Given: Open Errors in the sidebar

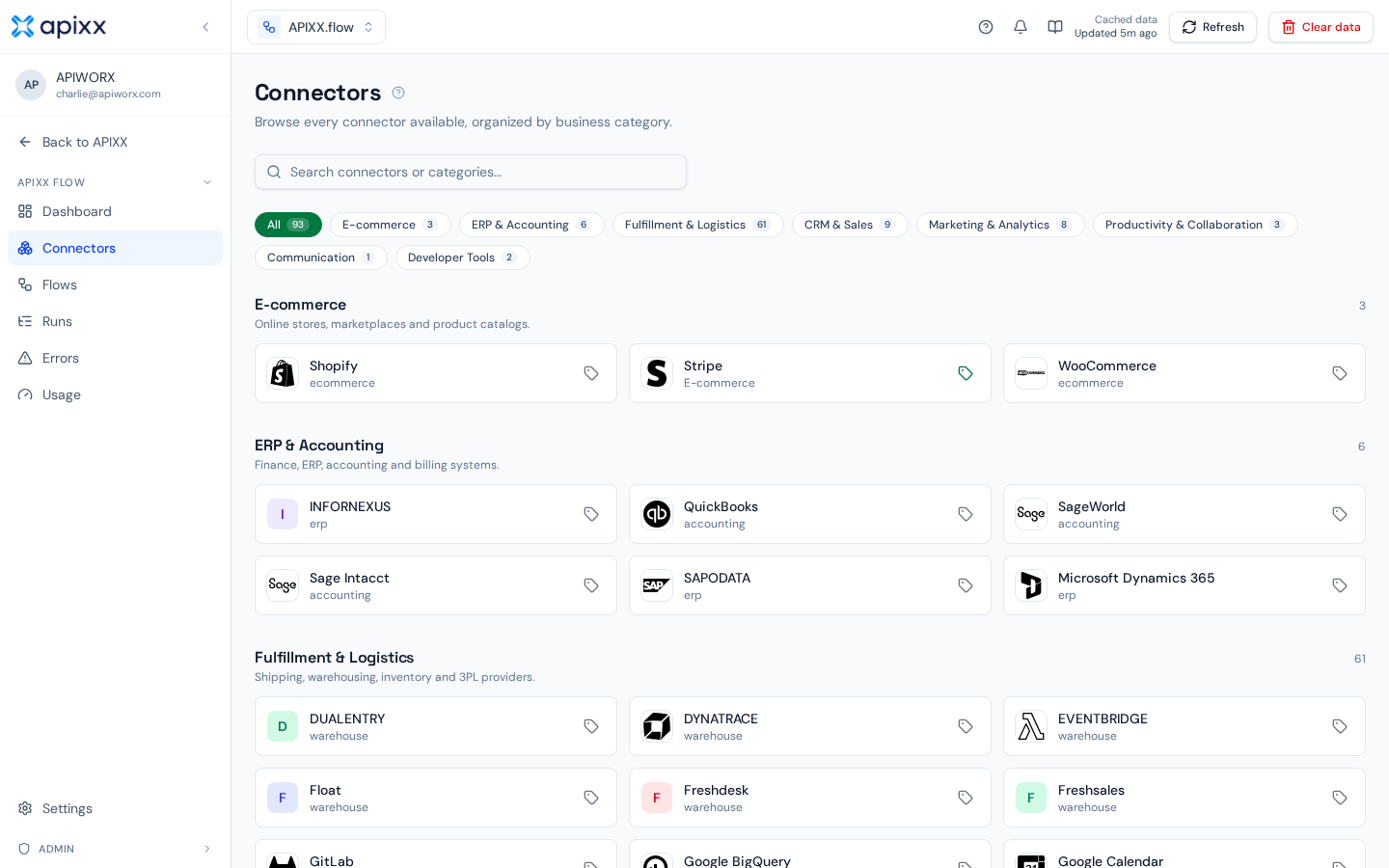Looking at the screenshot, I should (115, 358).
